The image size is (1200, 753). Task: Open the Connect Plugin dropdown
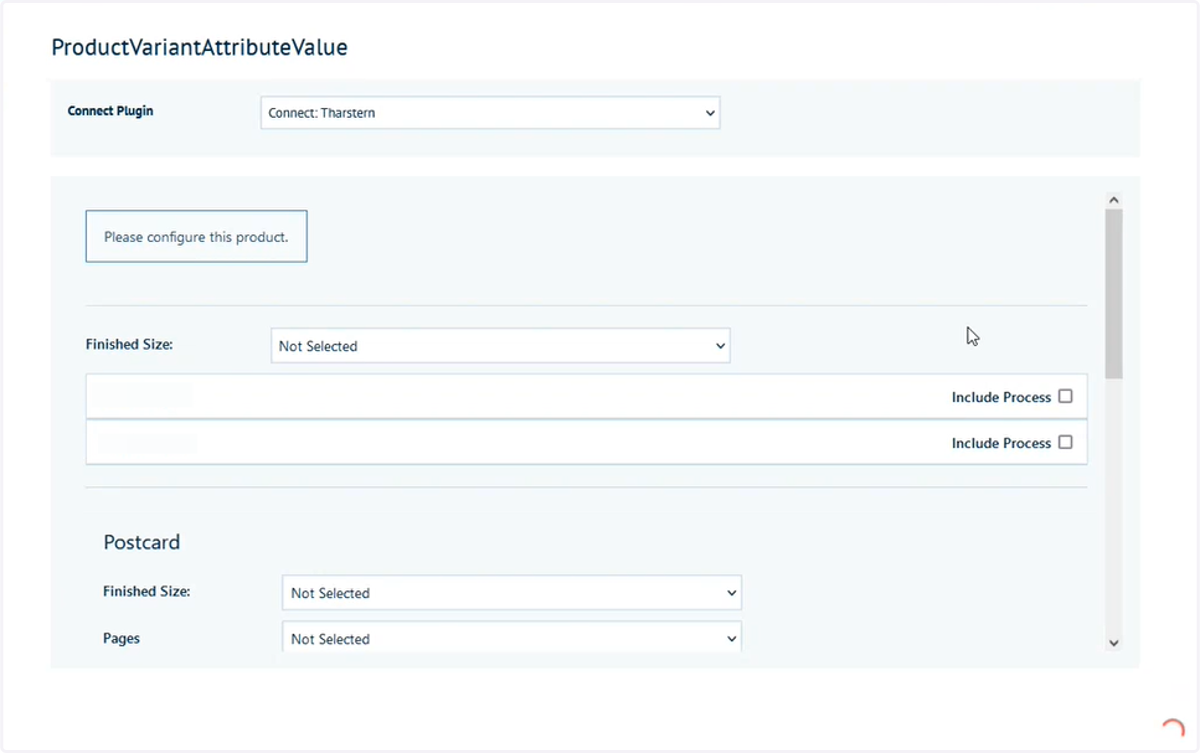[490, 113]
